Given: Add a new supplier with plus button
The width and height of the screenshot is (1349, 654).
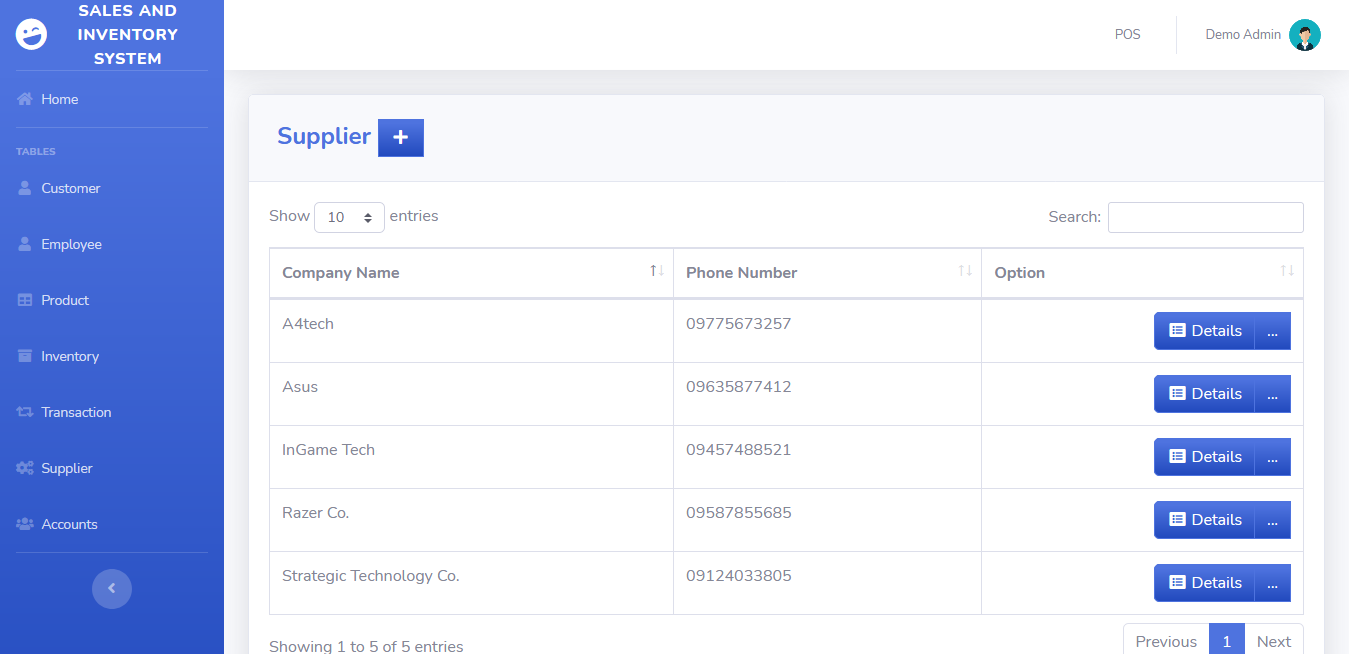Looking at the screenshot, I should coord(401,138).
